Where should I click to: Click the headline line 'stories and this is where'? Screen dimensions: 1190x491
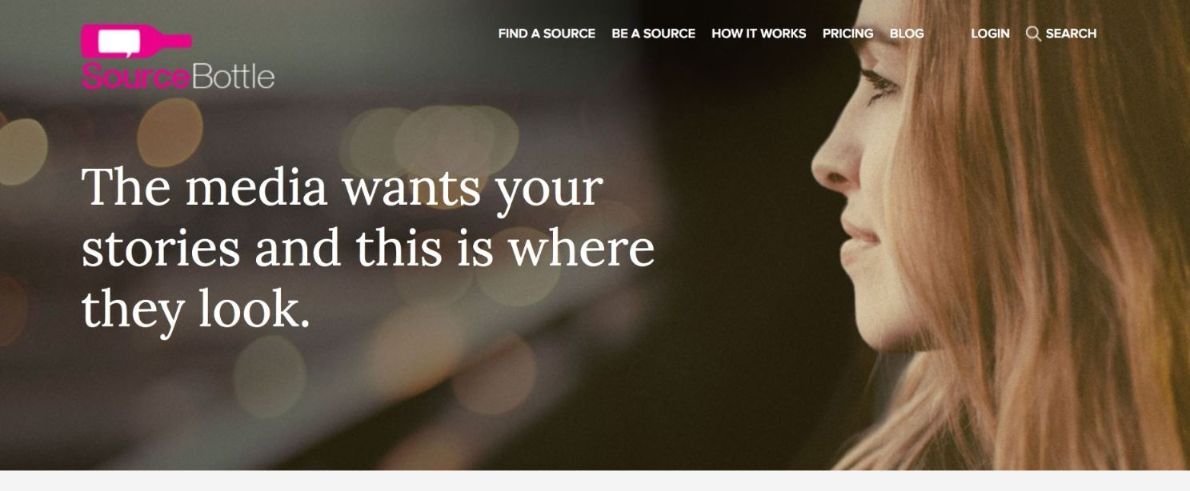click(368, 248)
